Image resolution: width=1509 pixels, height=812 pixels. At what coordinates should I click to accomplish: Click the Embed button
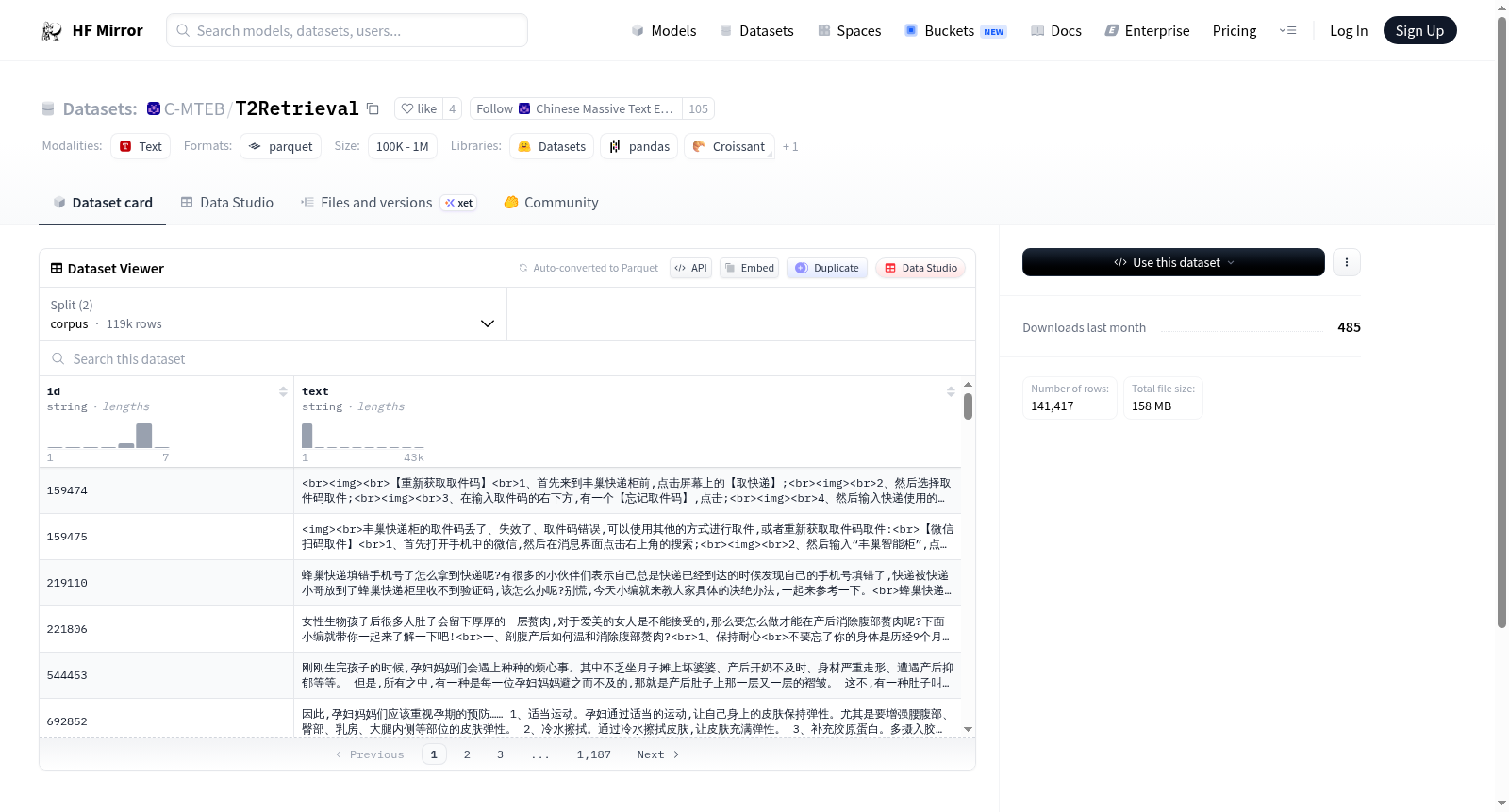749,268
